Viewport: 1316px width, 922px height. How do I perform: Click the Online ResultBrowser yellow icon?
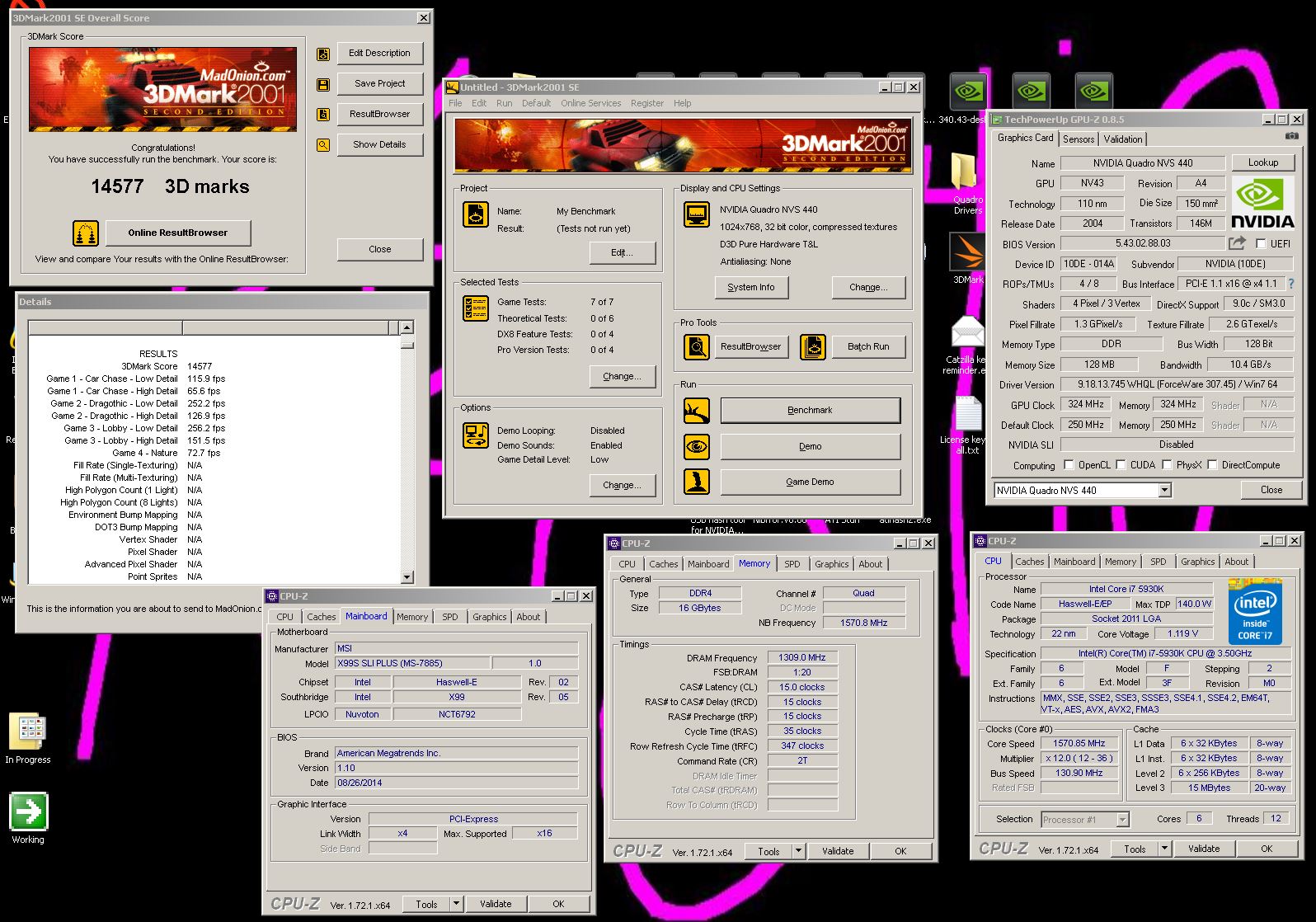click(x=86, y=233)
